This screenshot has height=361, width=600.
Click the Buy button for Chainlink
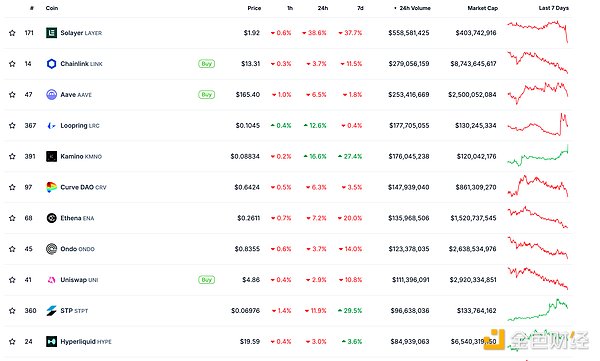(x=207, y=64)
